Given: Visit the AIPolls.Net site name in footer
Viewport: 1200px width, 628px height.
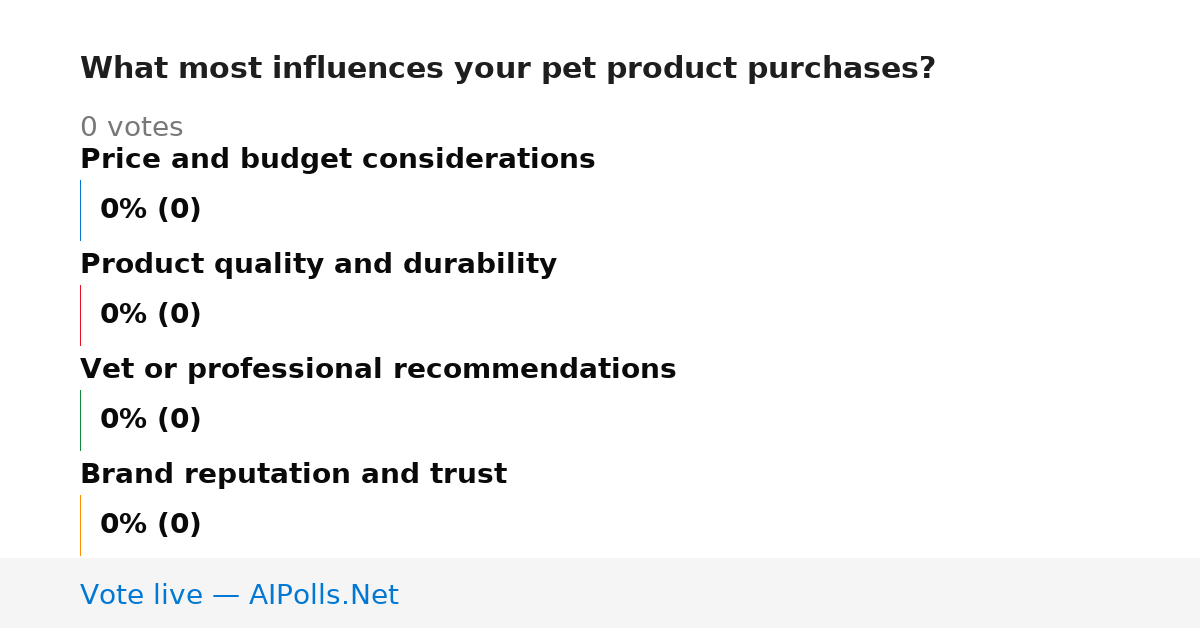Looking at the screenshot, I should [x=323, y=596].
